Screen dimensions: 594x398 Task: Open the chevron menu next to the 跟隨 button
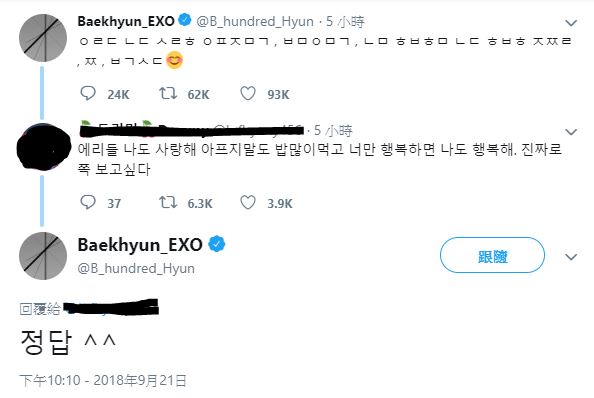coord(571,257)
